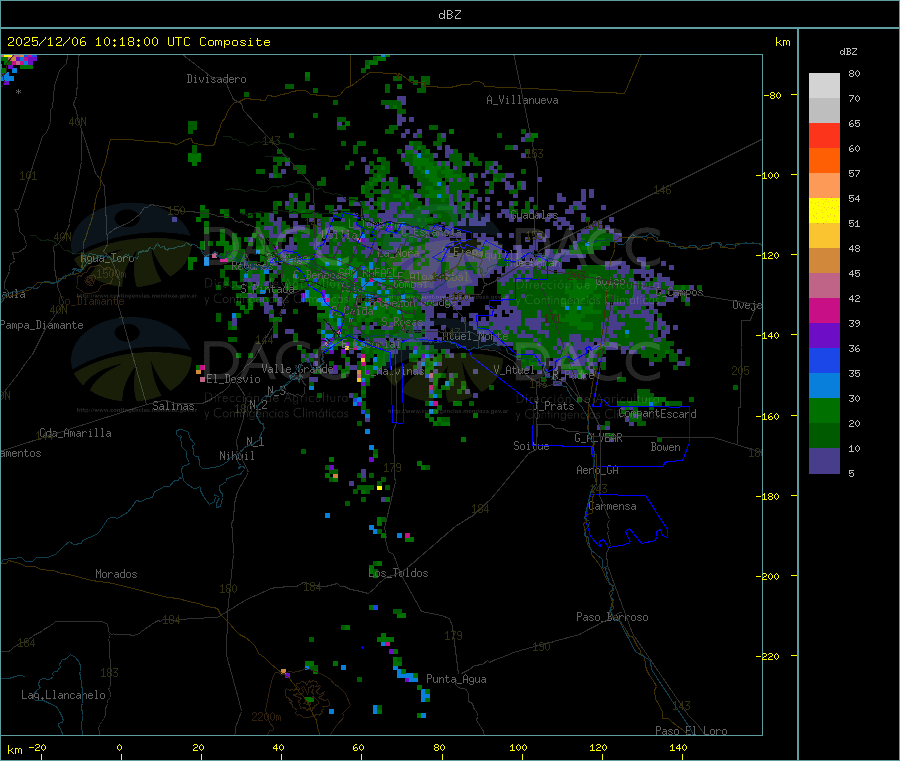Click the 'N_1' map label
This screenshot has height=761, width=900.
pos(255,442)
